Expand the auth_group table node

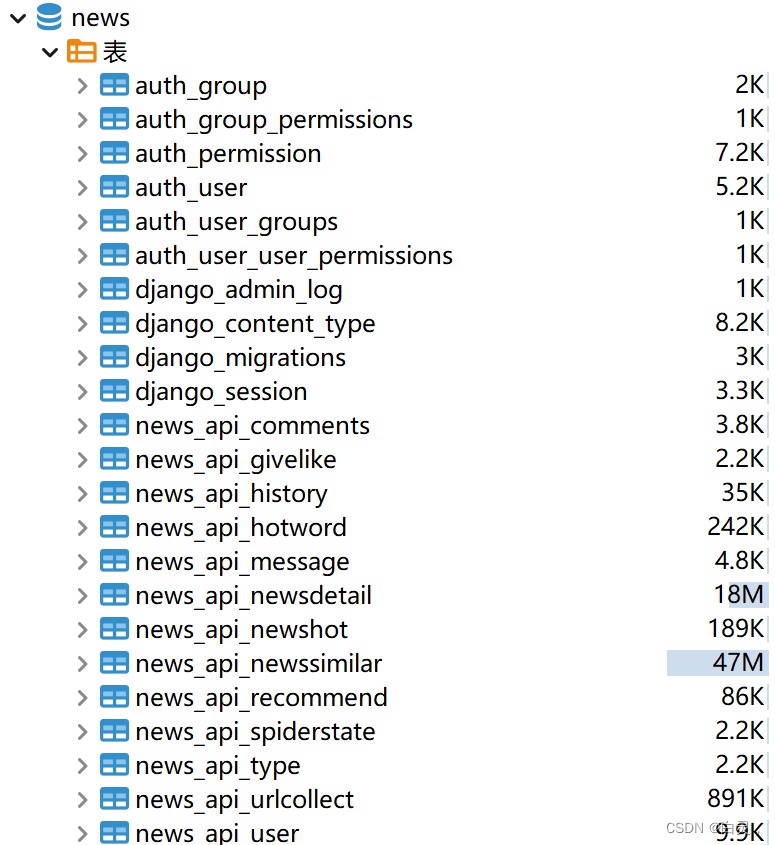(x=82, y=86)
